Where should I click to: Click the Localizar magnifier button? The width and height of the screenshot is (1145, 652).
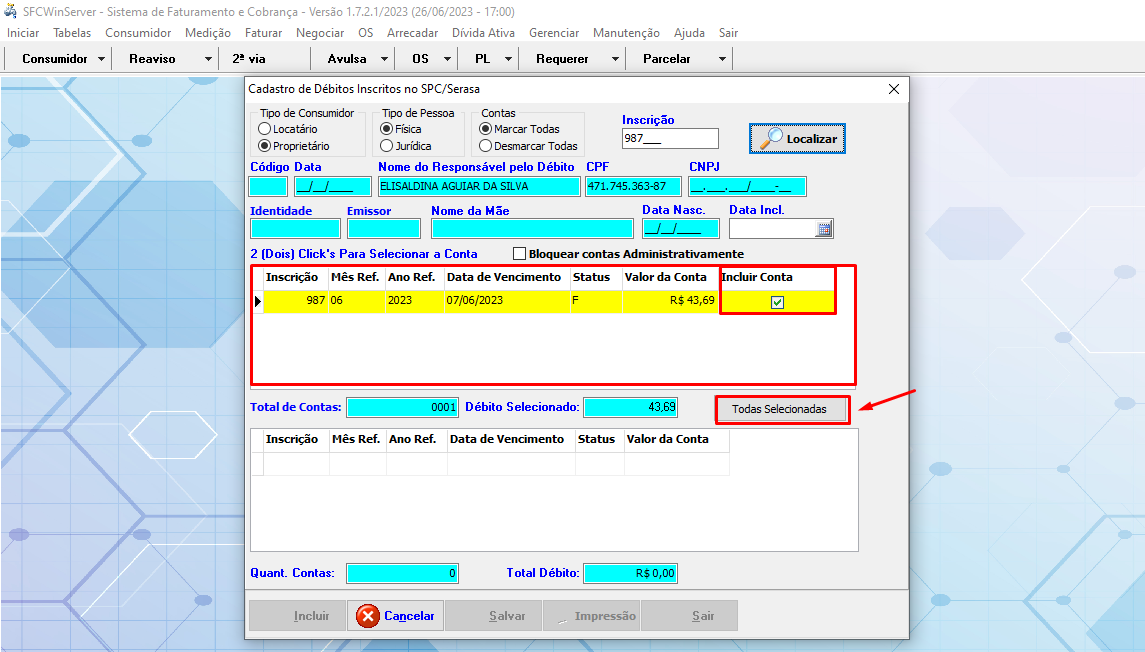tap(797, 138)
